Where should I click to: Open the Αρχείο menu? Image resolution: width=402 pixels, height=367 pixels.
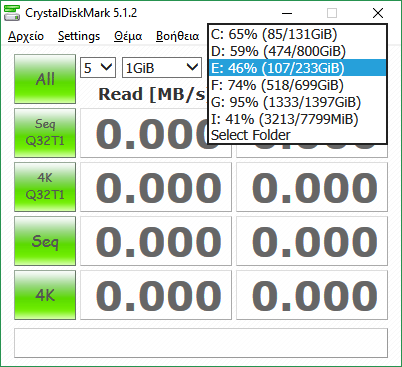[26, 36]
